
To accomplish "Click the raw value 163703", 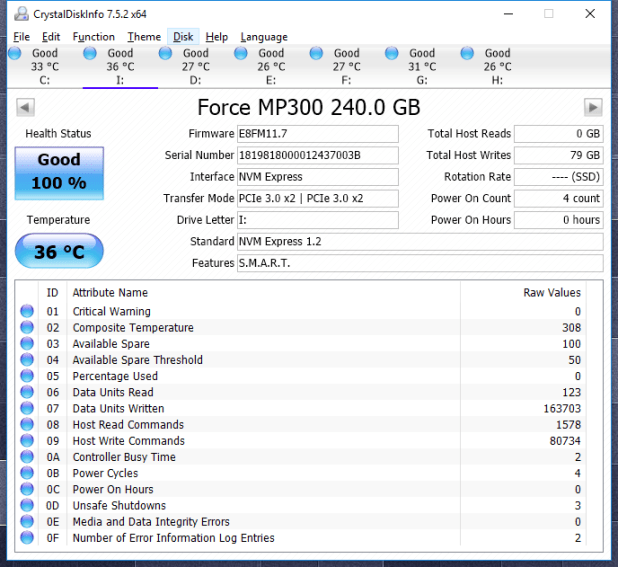I will click(562, 409).
